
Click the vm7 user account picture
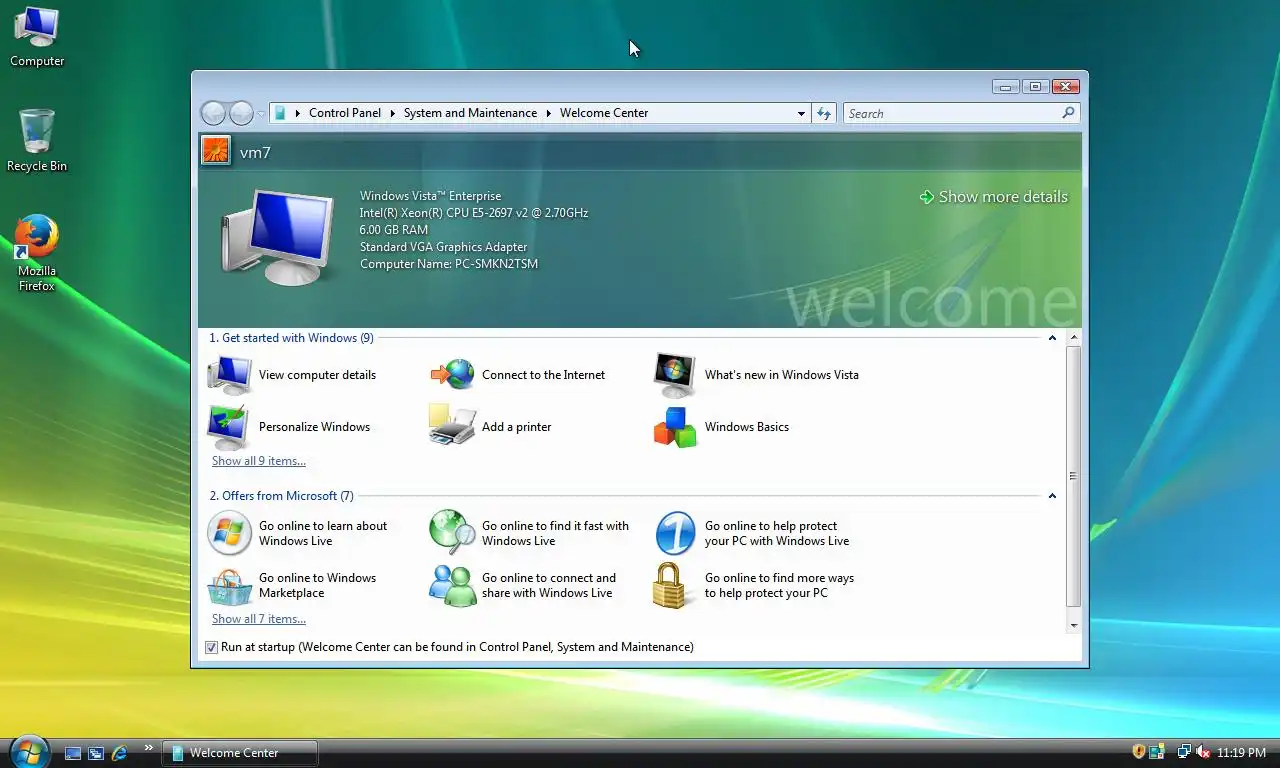[x=216, y=150]
